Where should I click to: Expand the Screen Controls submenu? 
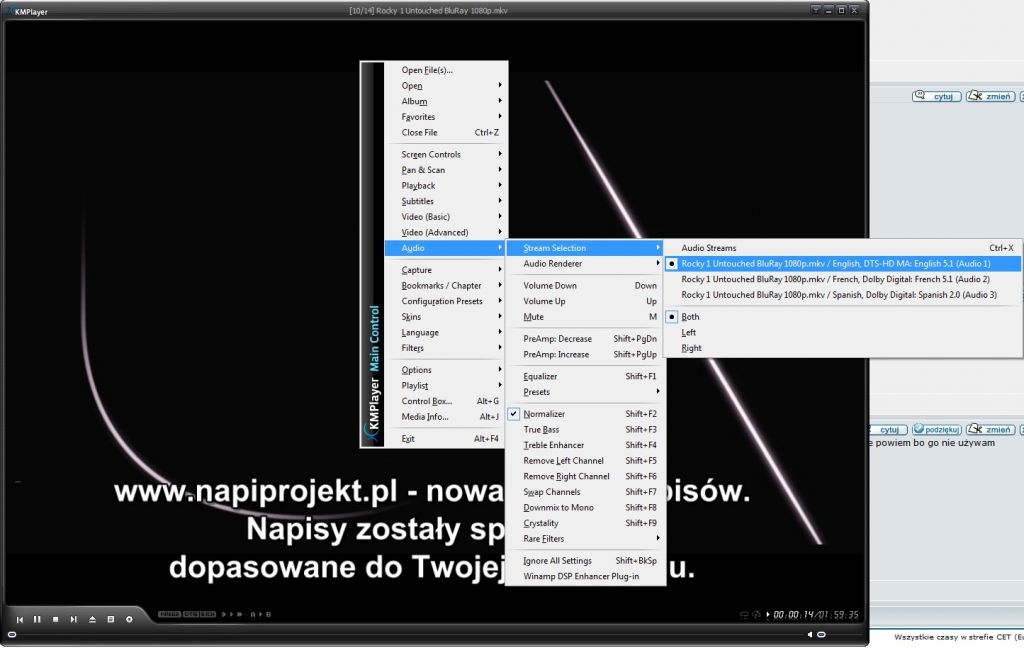pyautogui.click(x=445, y=154)
